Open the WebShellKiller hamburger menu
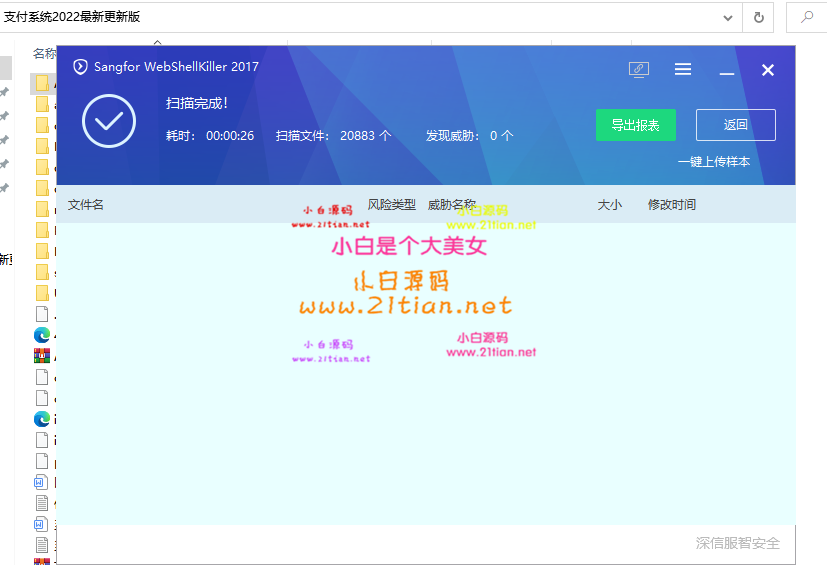Image resolution: width=827 pixels, height=565 pixels. pos(683,69)
